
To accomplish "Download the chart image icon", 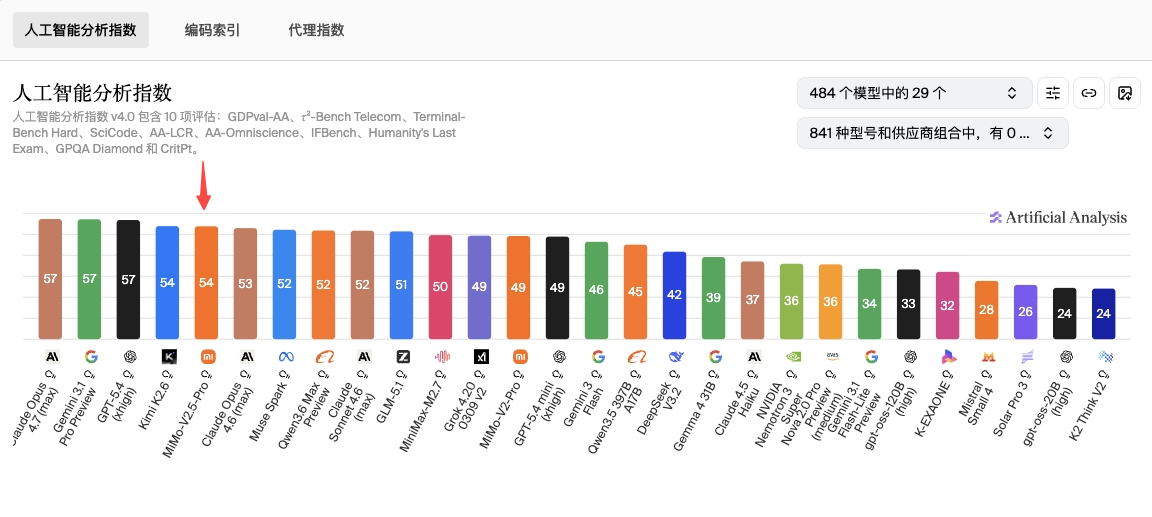I will [x=1125, y=93].
